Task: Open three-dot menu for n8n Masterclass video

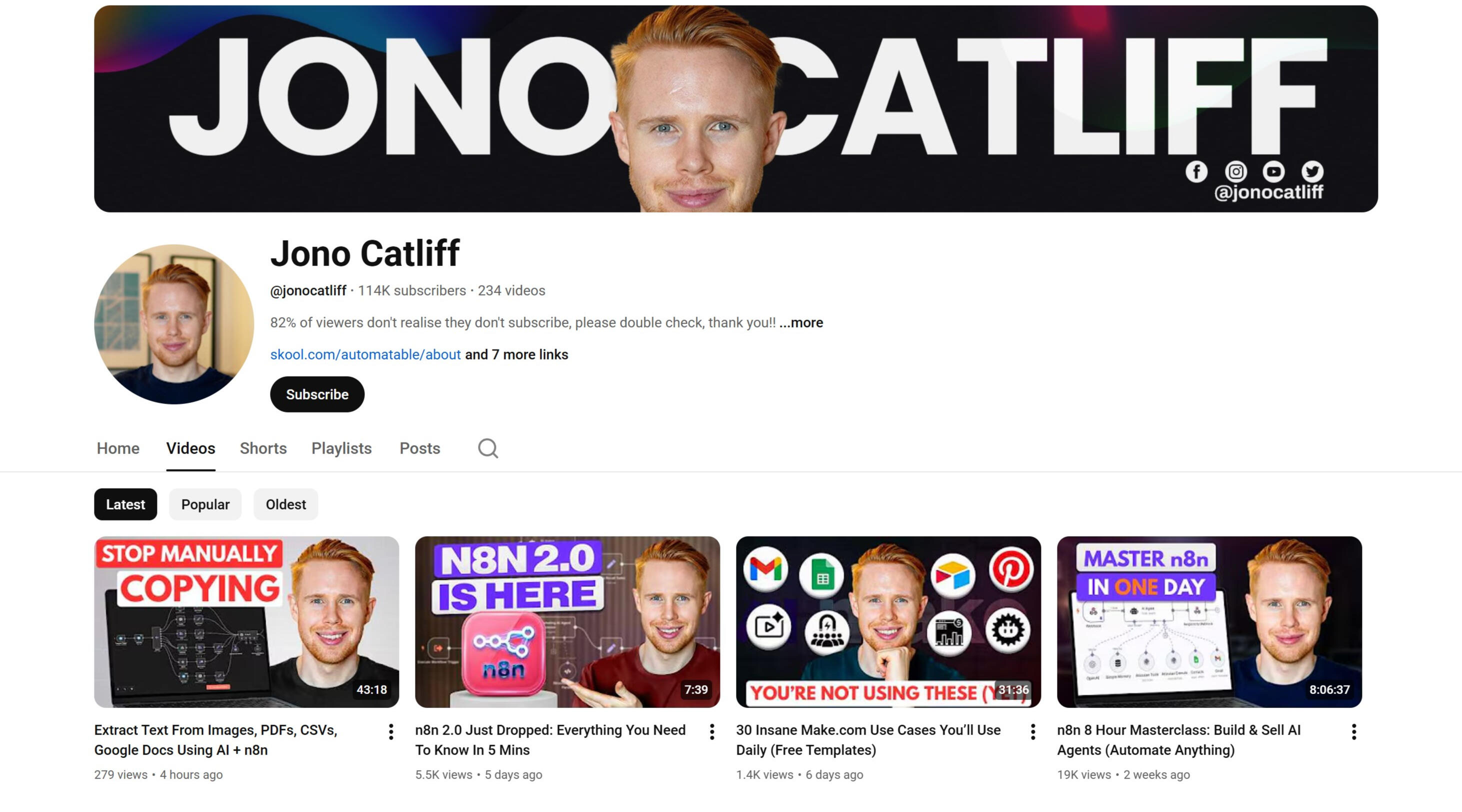Action: 1353,732
